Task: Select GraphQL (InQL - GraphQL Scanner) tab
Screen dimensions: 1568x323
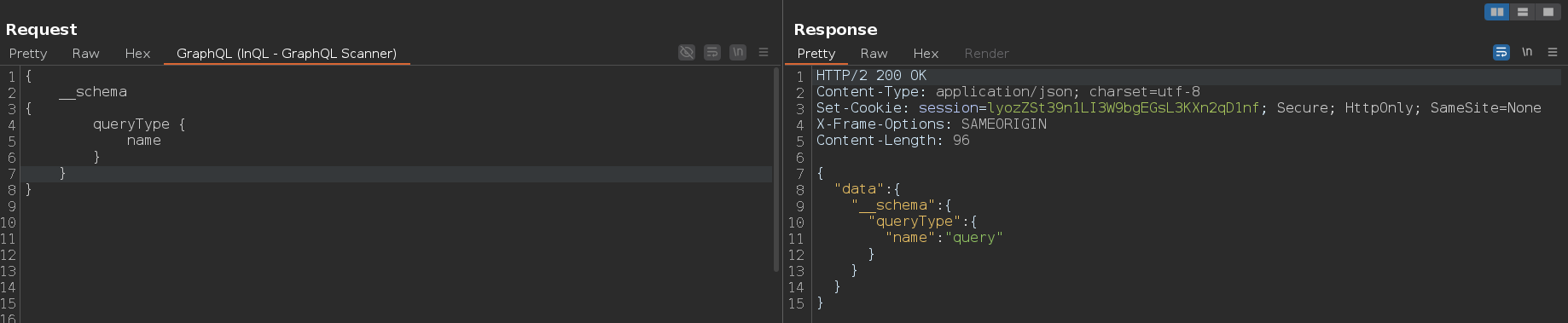Action: pos(287,54)
